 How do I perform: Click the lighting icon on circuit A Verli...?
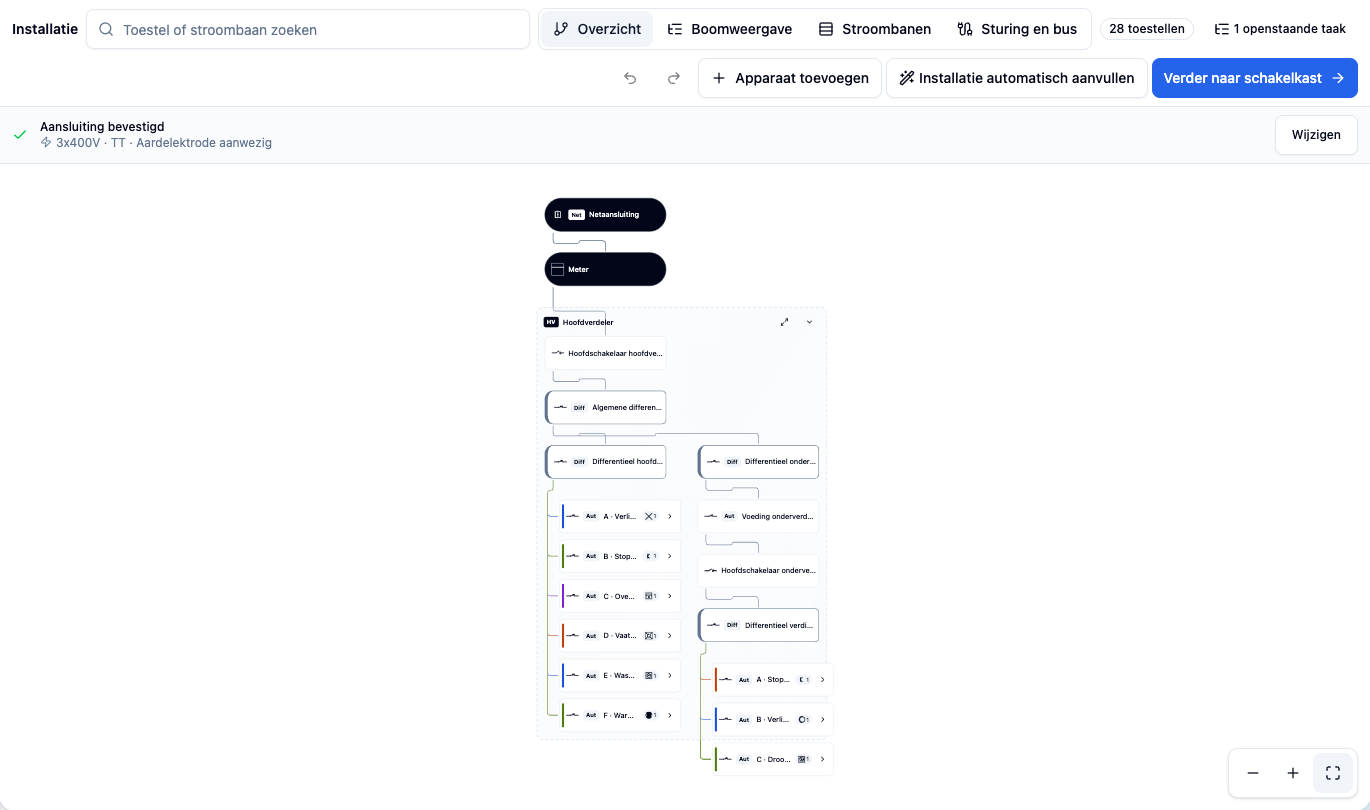click(649, 516)
